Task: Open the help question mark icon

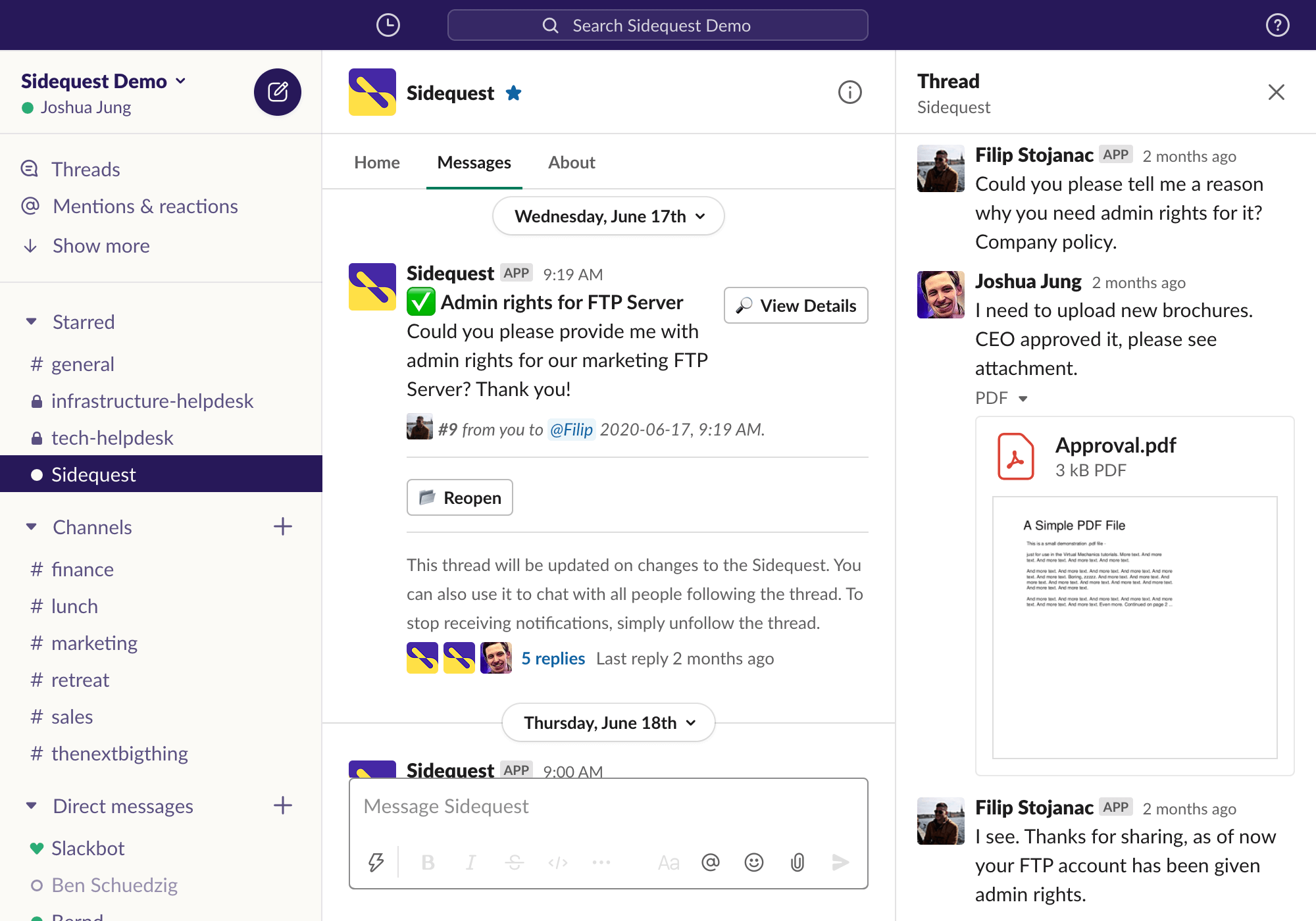Action: [x=1277, y=25]
